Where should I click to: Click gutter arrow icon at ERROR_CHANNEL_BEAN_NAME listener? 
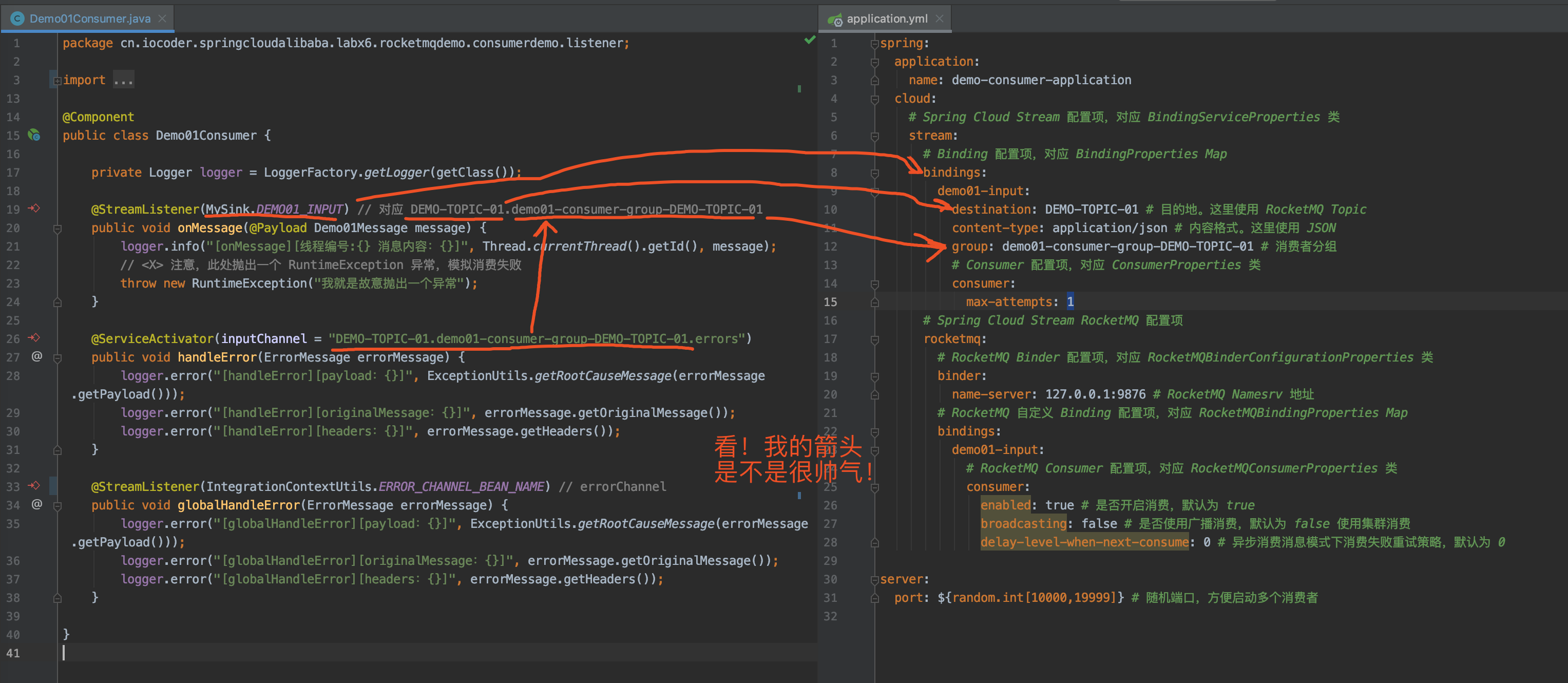tap(34, 486)
